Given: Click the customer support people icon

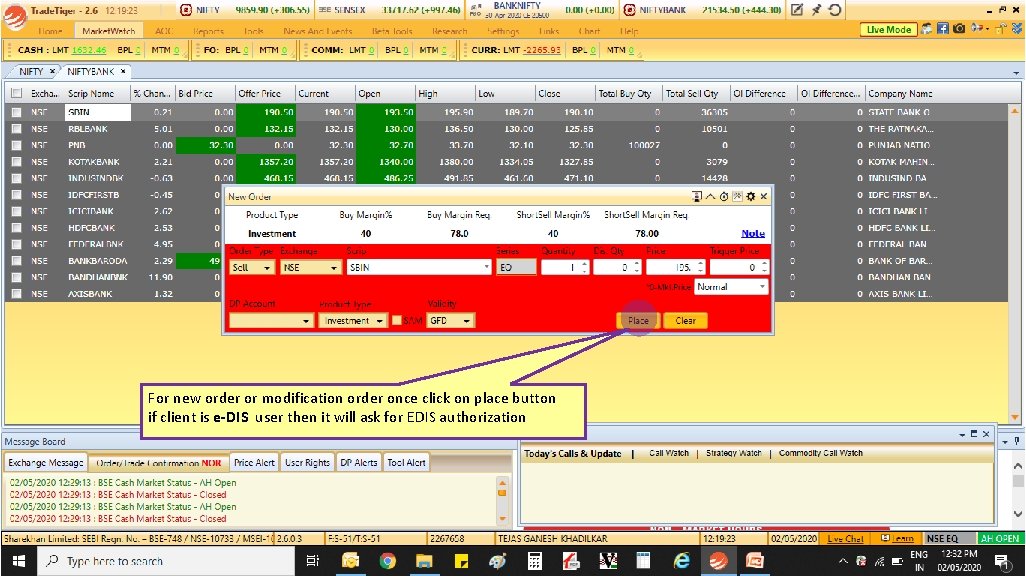Looking at the screenshot, I should coord(927,29).
